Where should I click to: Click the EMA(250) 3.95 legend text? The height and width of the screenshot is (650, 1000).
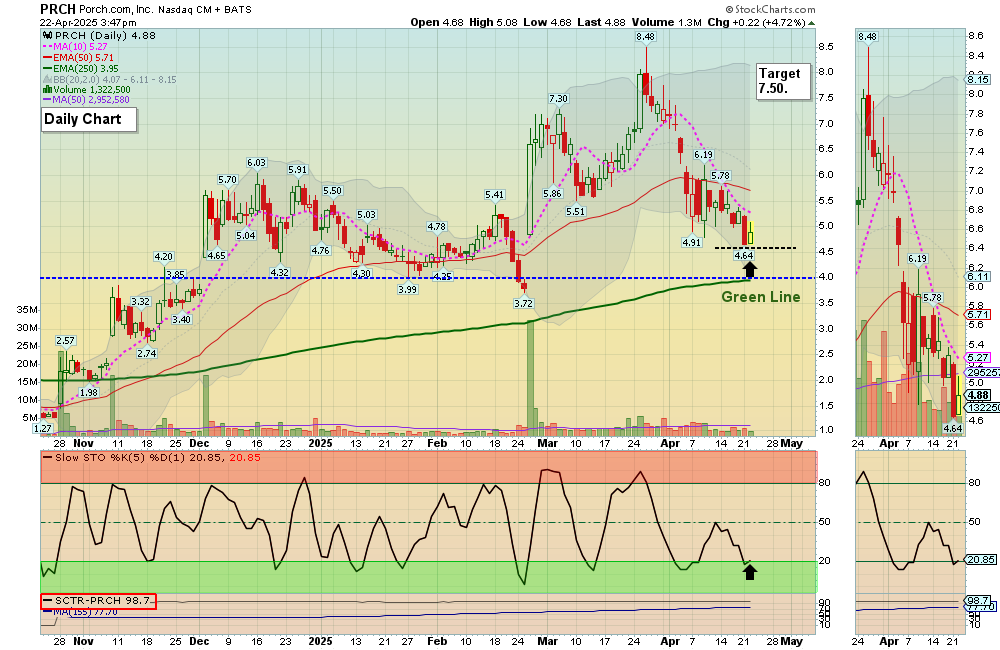86,68
